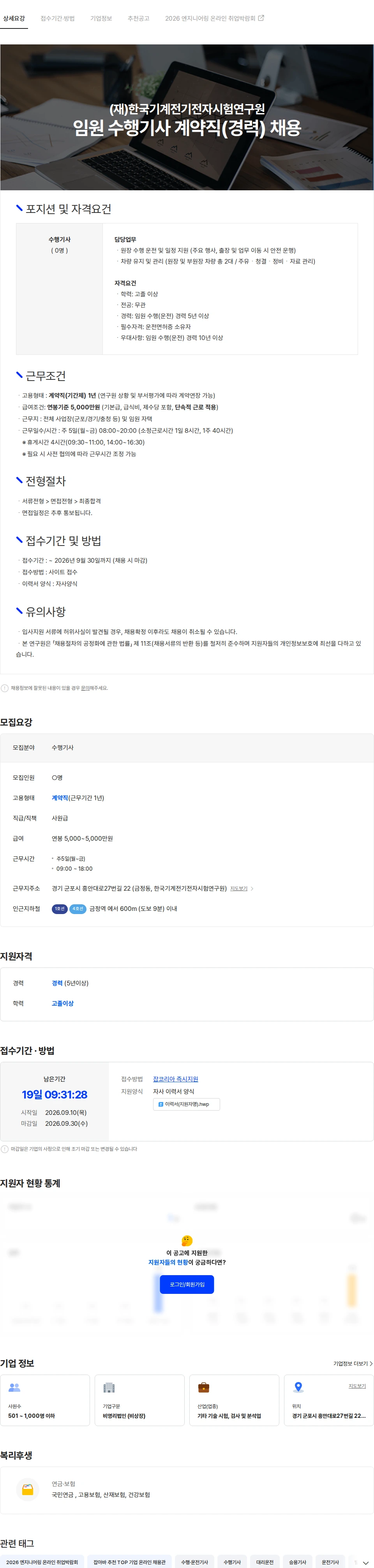This screenshot has width=374, height=1568.
Task: Select the 상세요강 tab
Action: click(14, 18)
